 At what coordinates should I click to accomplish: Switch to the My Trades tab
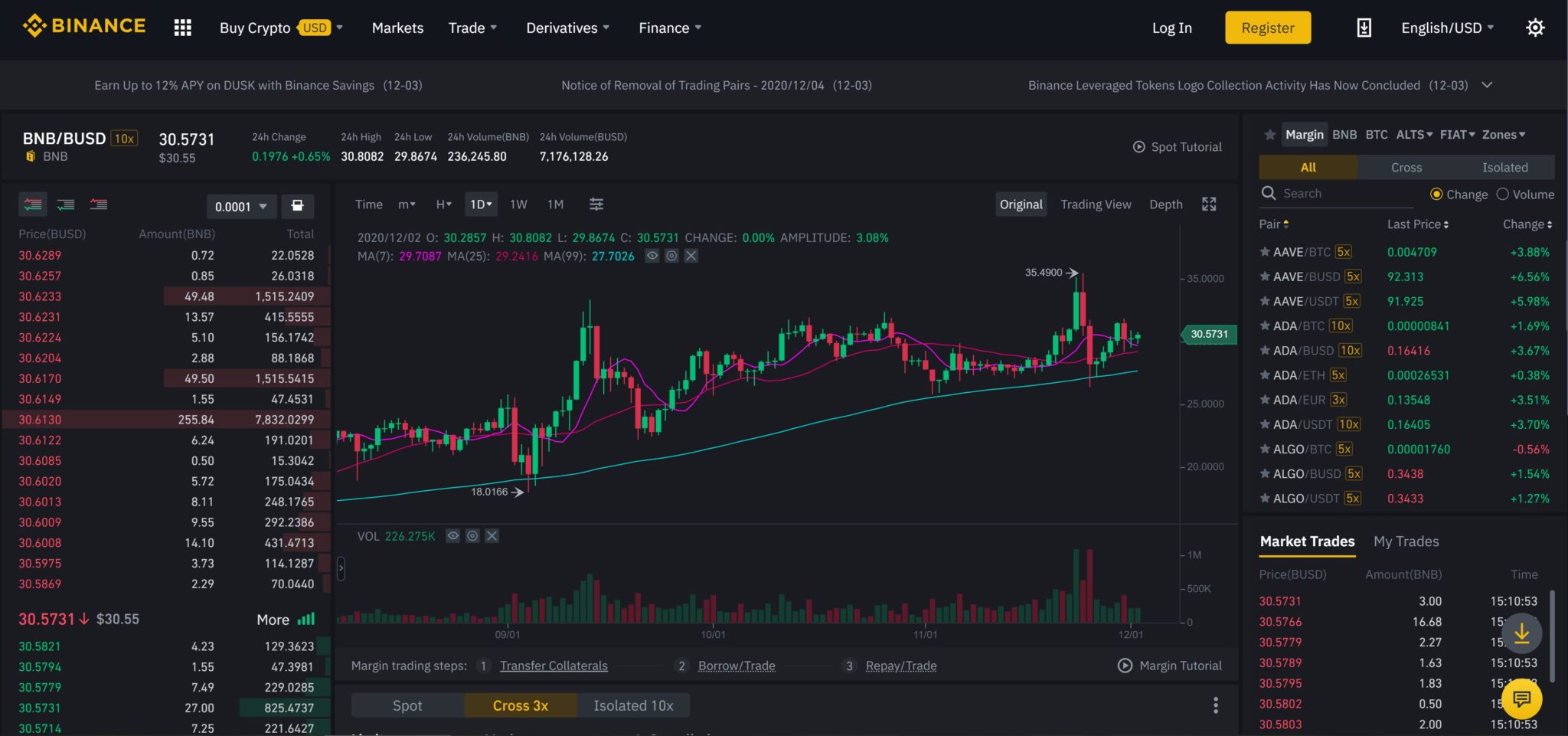1406,541
